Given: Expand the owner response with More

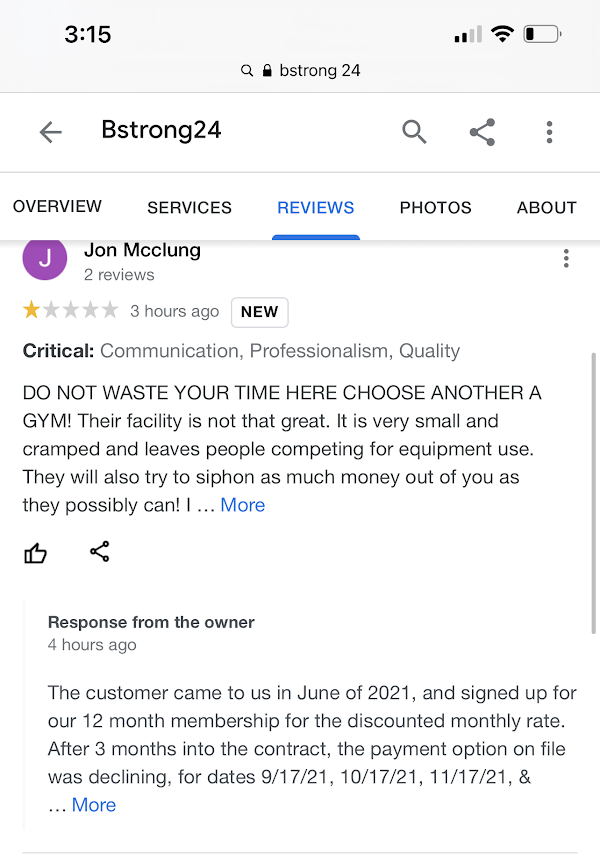Looking at the screenshot, I should (94, 805).
